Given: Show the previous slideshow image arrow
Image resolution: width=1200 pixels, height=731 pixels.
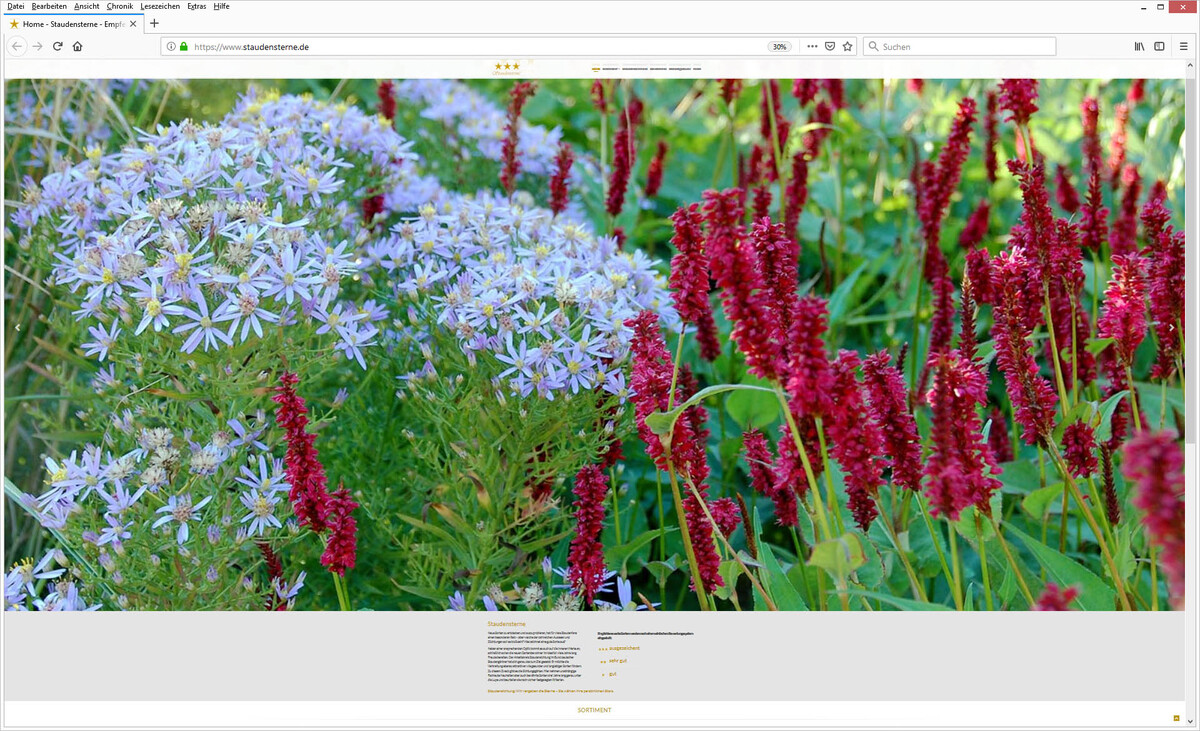Looking at the screenshot, I should tap(17, 327).
